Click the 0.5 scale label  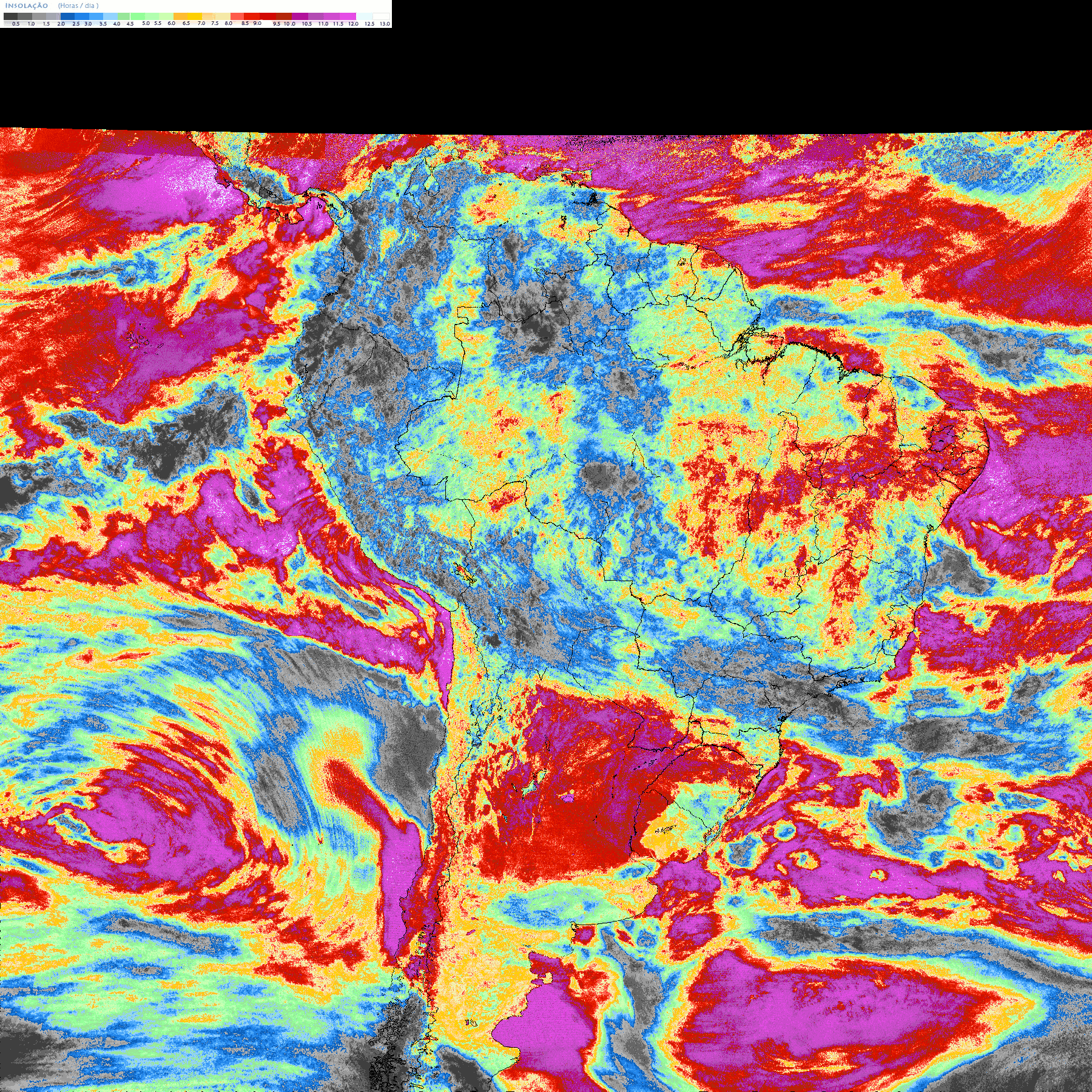pyautogui.click(x=16, y=24)
